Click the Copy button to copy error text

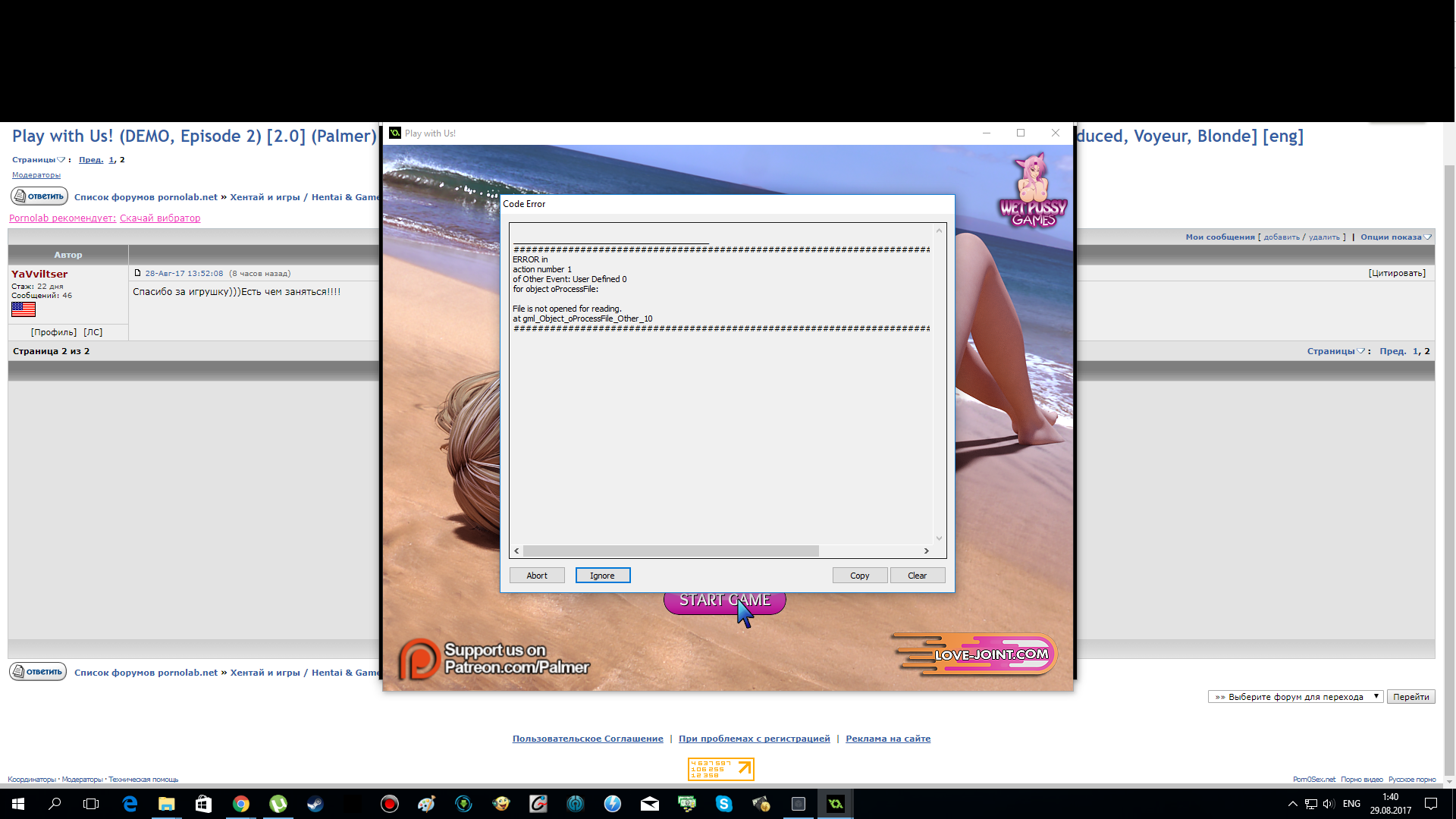858,575
